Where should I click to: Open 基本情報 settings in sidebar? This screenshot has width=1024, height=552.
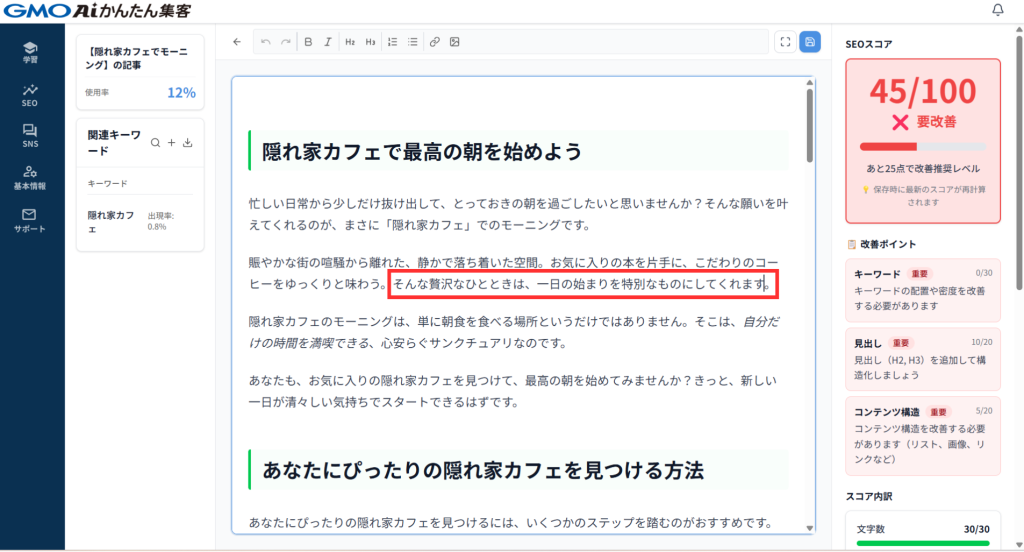(x=30, y=177)
